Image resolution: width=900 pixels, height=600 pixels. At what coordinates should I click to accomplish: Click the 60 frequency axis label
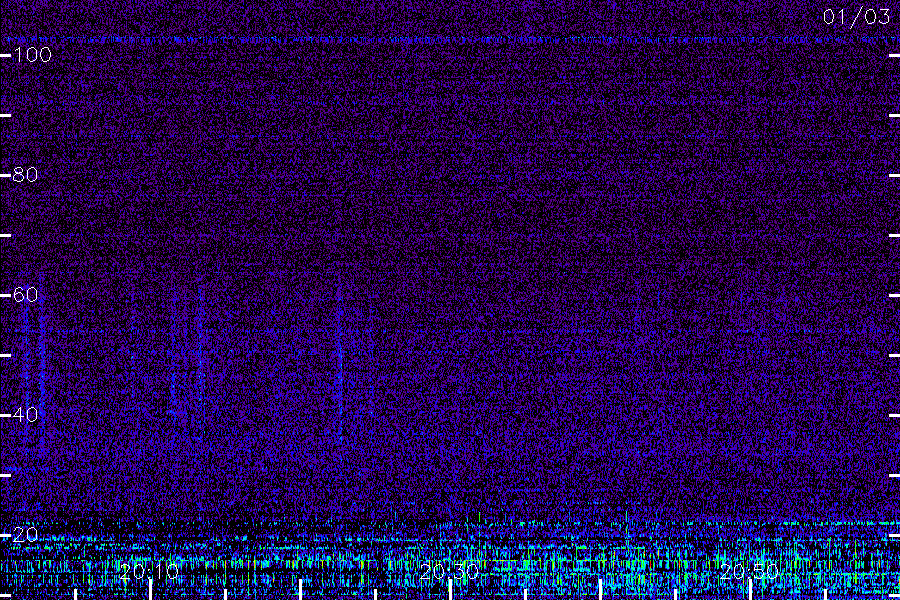[25, 295]
